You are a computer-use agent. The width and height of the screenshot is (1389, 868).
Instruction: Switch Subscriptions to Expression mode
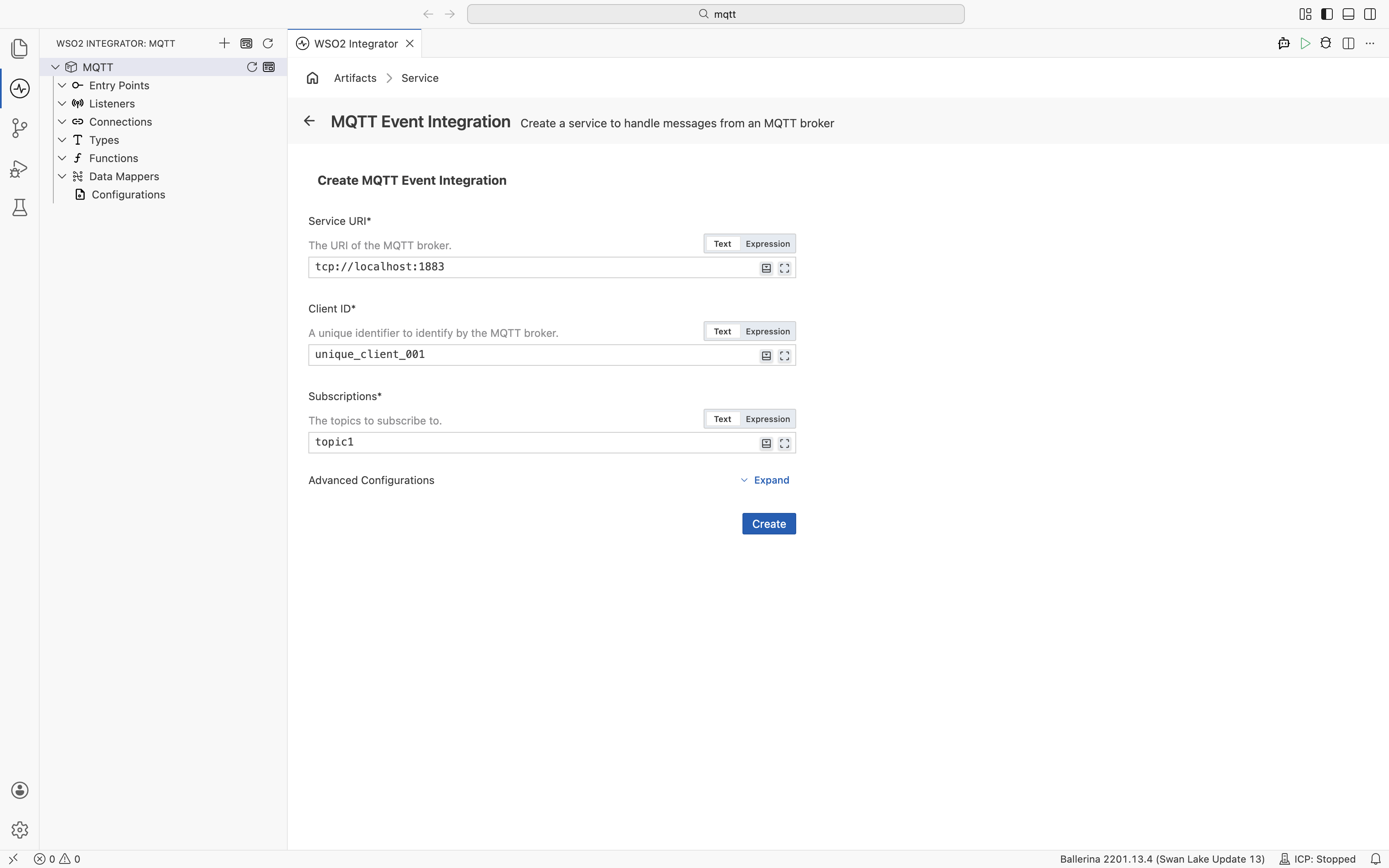tap(767, 419)
